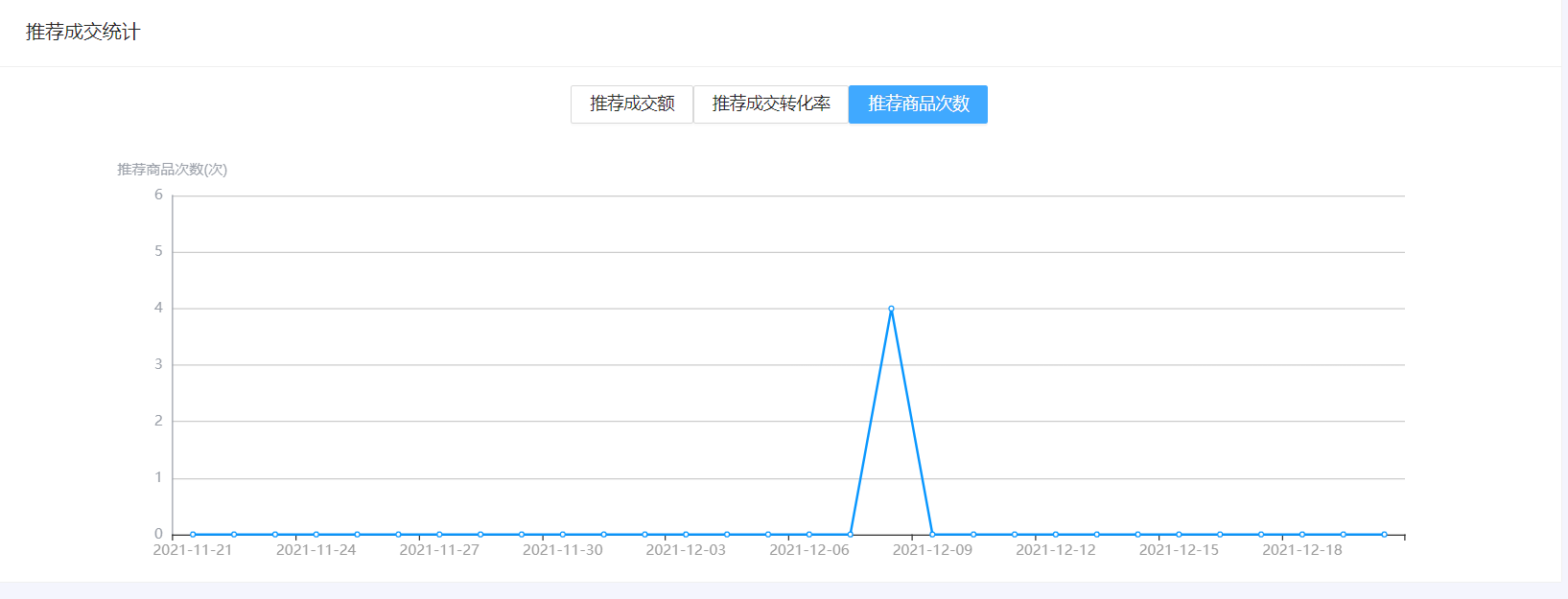Click the y-axis value 6

158,195
